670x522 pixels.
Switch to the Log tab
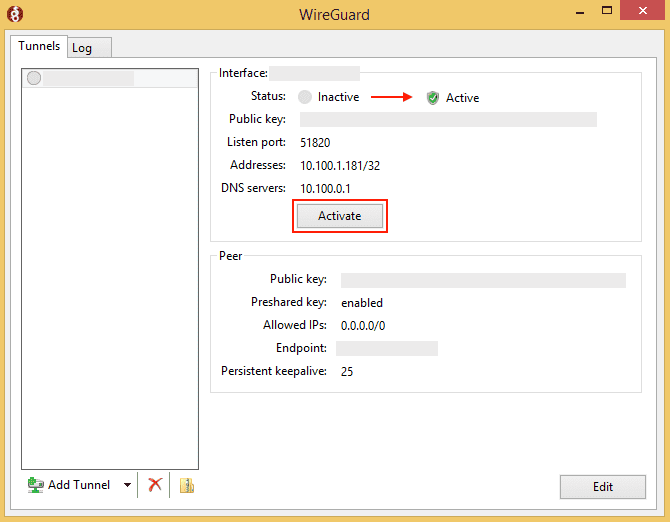[x=89, y=47]
